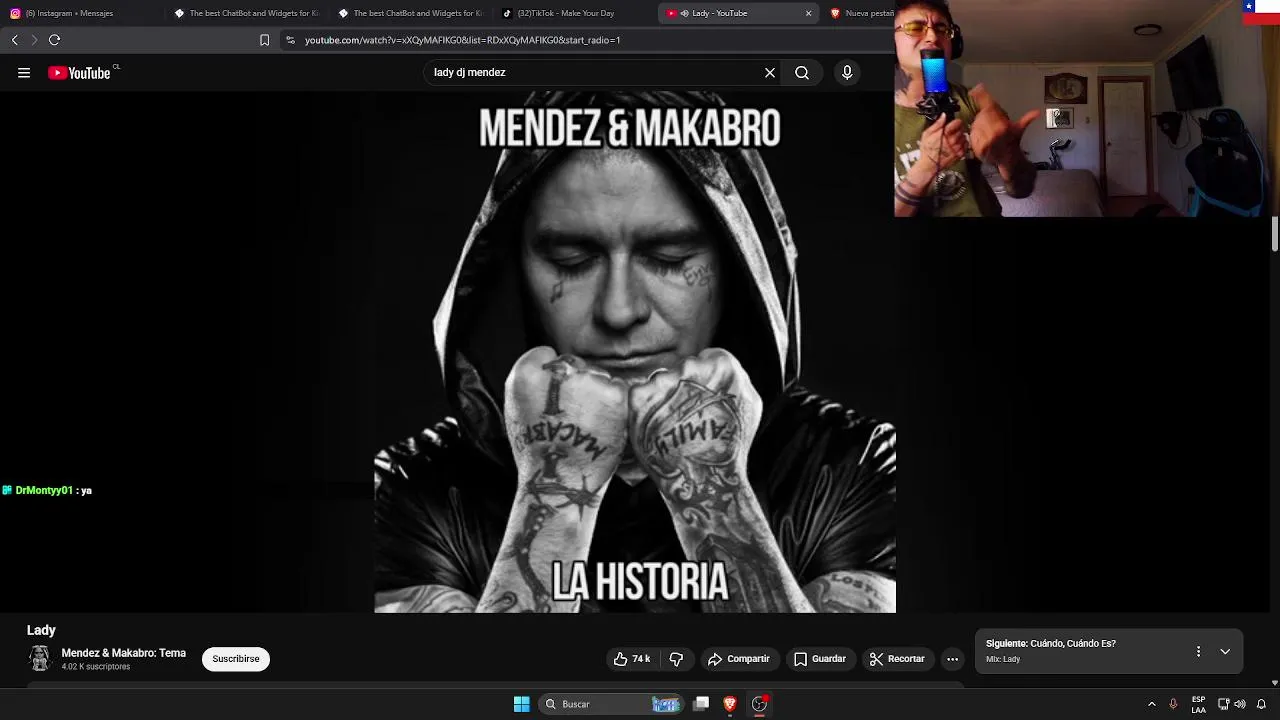Like the video showing 74 k likes
Viewport: 1280px width, 720px height.
[x=632, y=659]
